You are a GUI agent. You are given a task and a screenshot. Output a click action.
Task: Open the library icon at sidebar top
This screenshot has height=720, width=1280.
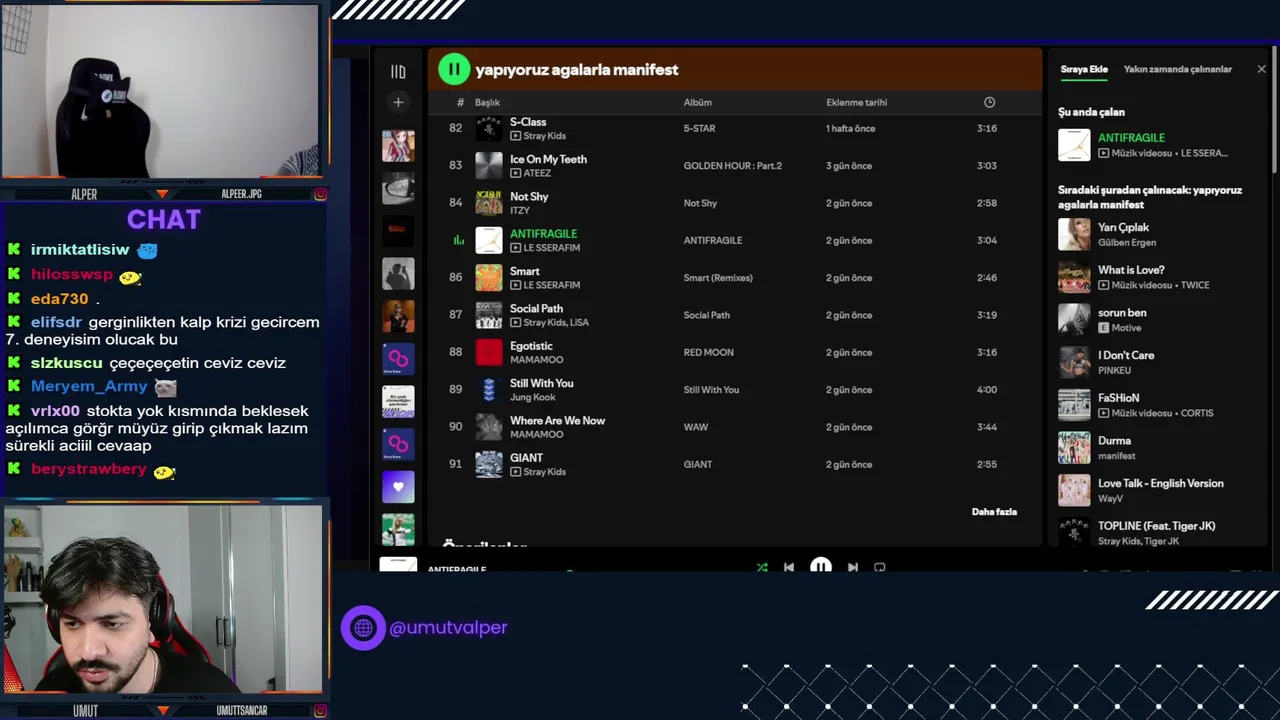tap(398, 72)
